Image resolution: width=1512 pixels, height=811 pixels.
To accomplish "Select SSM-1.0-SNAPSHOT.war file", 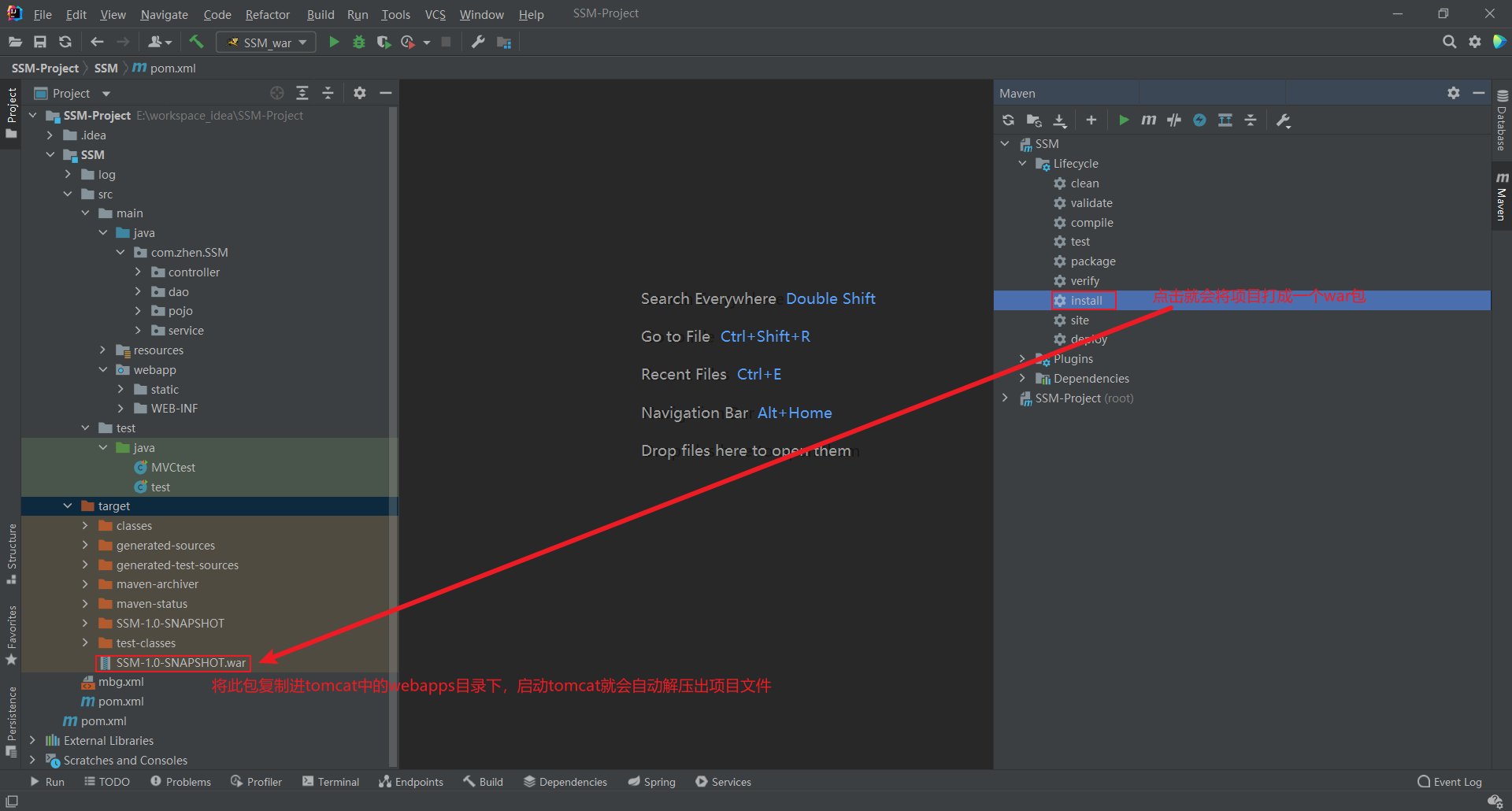I will (x=180, y=663).
